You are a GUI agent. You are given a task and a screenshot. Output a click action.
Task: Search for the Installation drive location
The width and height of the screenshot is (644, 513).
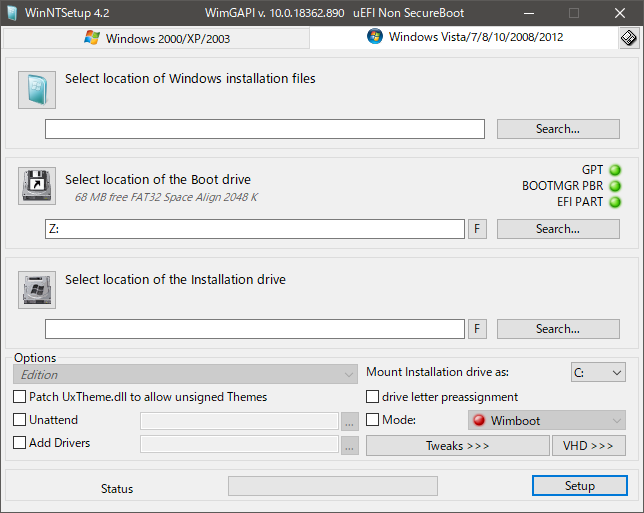(558, 329)
